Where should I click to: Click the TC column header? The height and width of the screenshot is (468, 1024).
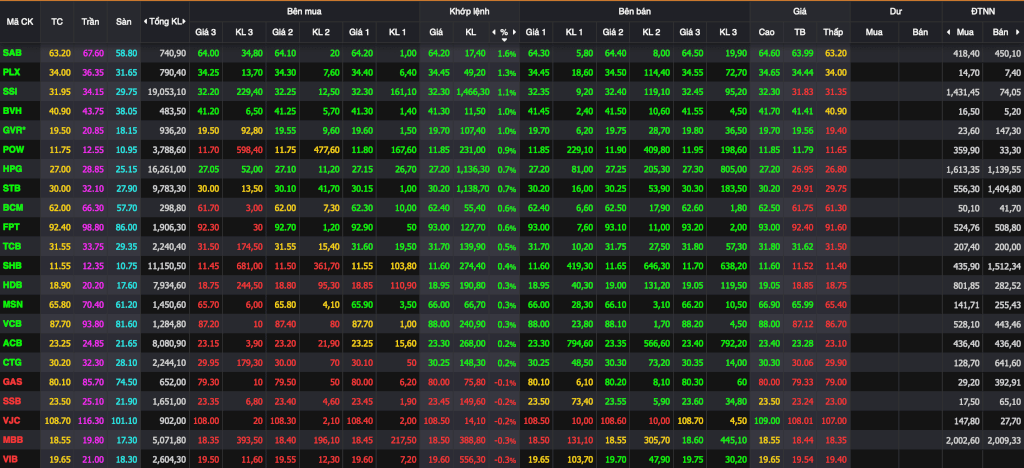[x=57, y=22]
